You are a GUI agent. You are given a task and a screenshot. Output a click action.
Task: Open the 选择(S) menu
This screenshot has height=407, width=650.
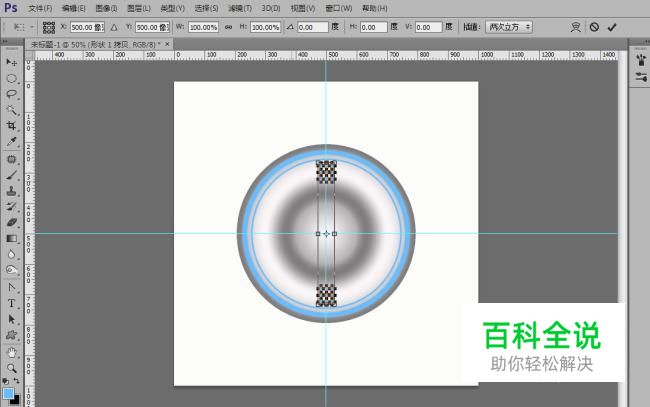[x=206, y=8]
